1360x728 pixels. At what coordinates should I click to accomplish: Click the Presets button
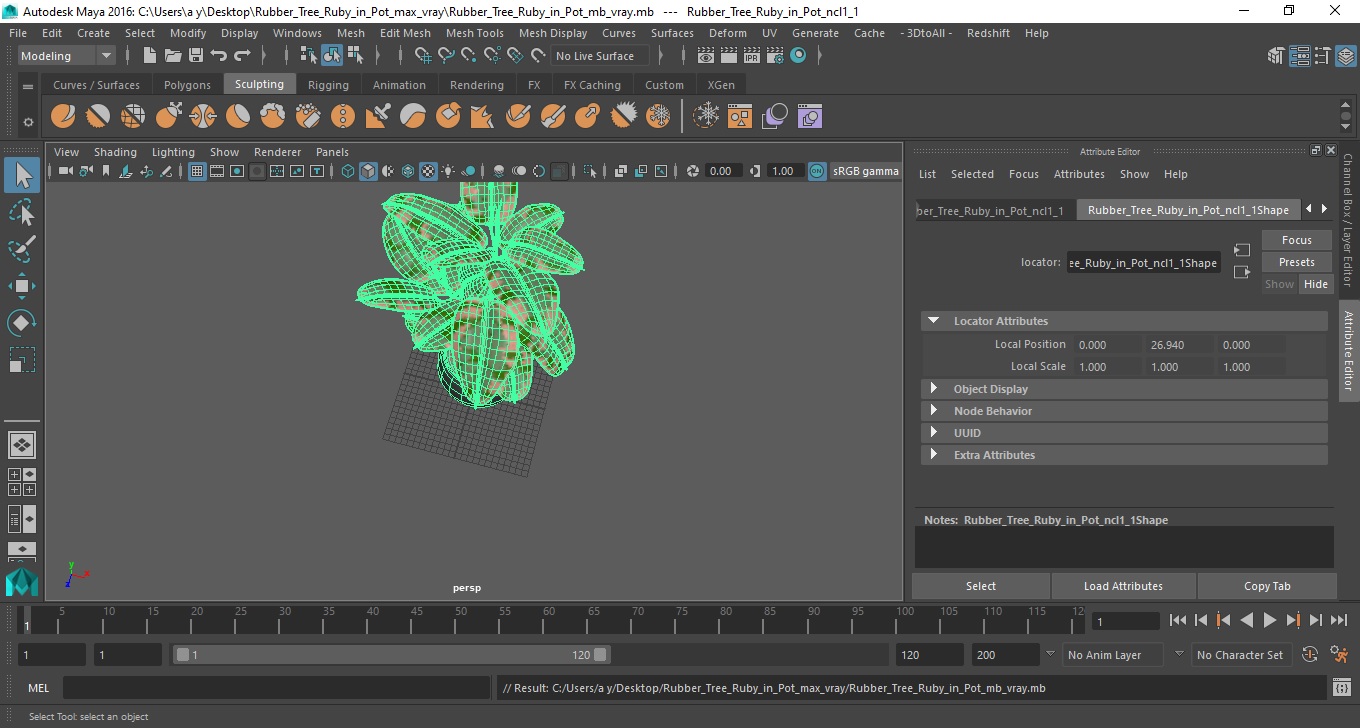1296,262
